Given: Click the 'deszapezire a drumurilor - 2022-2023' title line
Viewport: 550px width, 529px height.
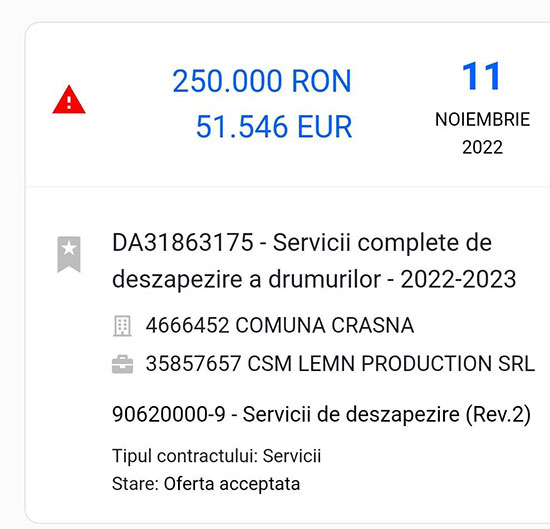Looking at the screenshot, I should point(314,279).
